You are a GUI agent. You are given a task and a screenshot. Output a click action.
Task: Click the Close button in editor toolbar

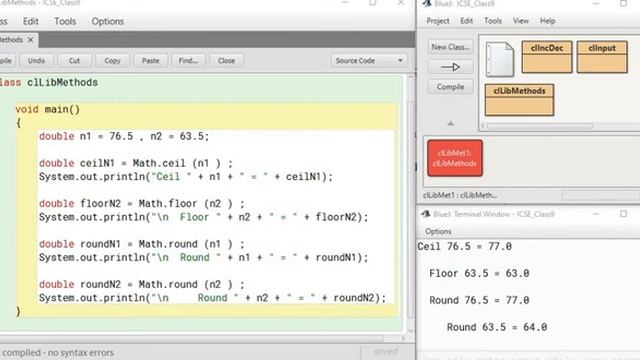(x=226, y=60)
